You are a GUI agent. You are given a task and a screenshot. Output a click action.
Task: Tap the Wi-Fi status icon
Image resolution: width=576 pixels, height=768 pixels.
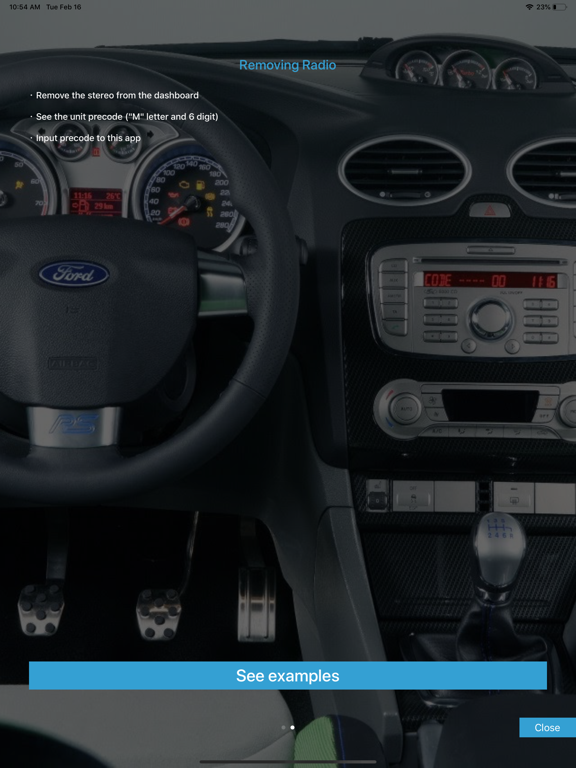point(529,7)
